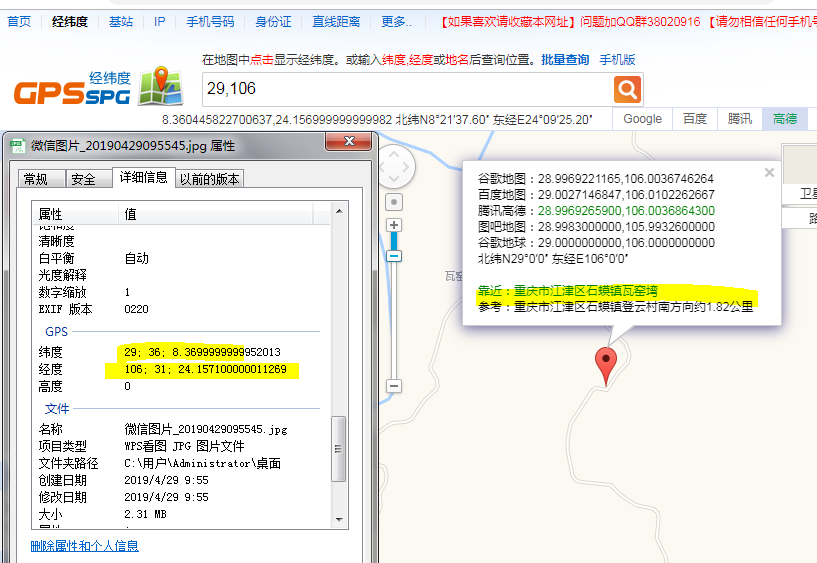Viewport: 817px width, 563px height.
Task: Click the coordinate search input field
Action: click(x=408, y=89)
